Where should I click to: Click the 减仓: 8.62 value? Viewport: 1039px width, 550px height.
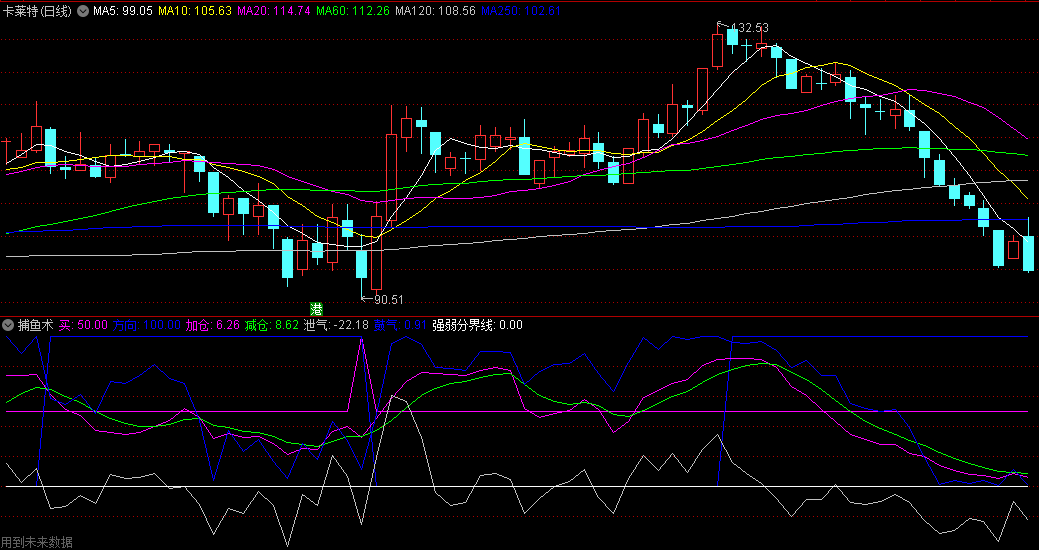click(272, 325)
